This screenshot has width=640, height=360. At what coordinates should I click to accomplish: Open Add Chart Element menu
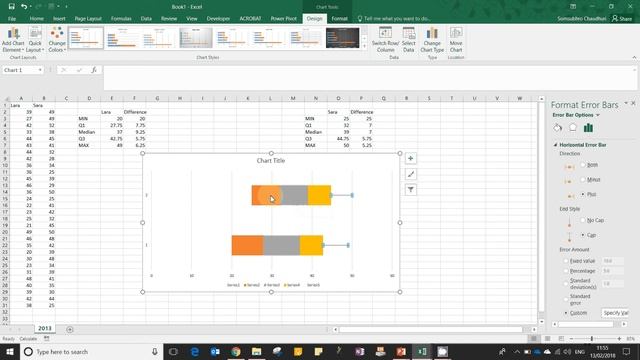[13, 40]
